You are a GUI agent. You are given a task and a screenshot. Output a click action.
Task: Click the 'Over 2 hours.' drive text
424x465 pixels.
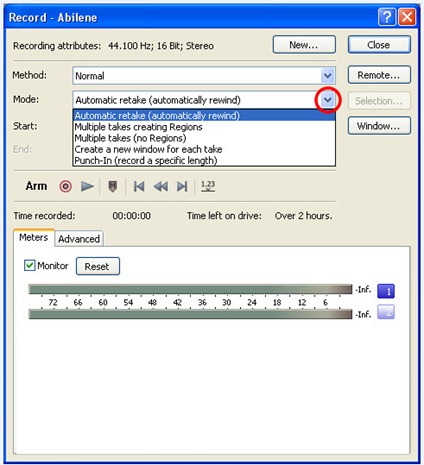(x=303, y=216)
